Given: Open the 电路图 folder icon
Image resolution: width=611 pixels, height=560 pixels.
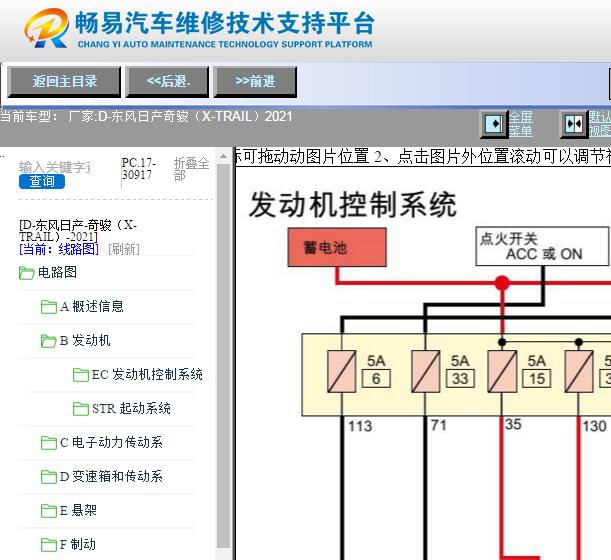Looking at the screenshot, I should point(26,273).
